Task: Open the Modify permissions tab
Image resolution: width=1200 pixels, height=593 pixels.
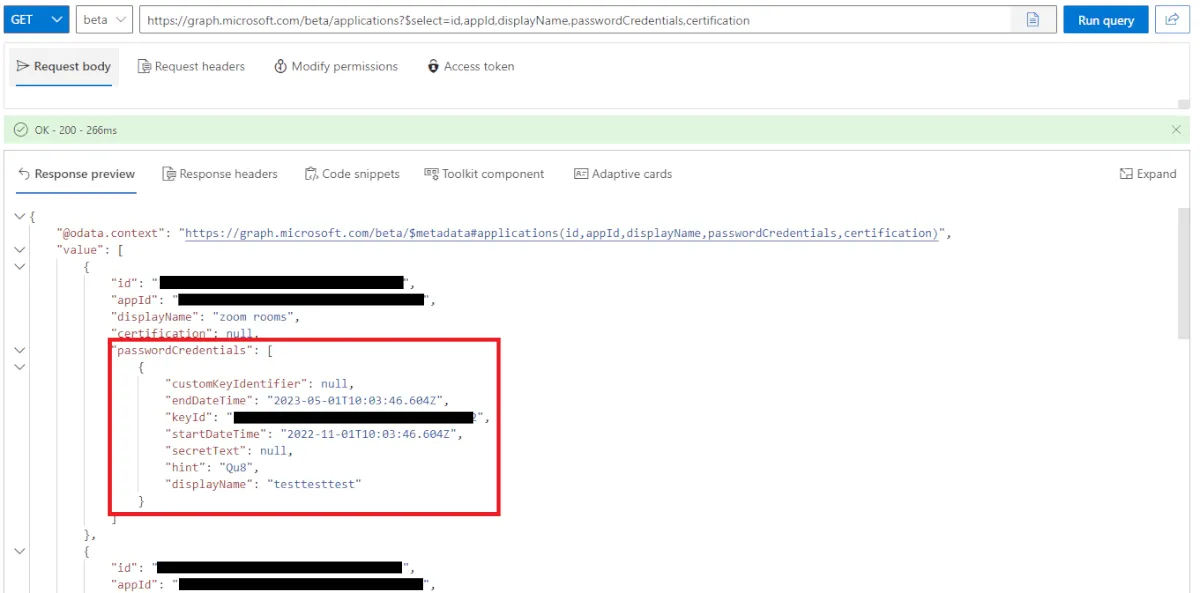Action: click(x=335, y=67)
